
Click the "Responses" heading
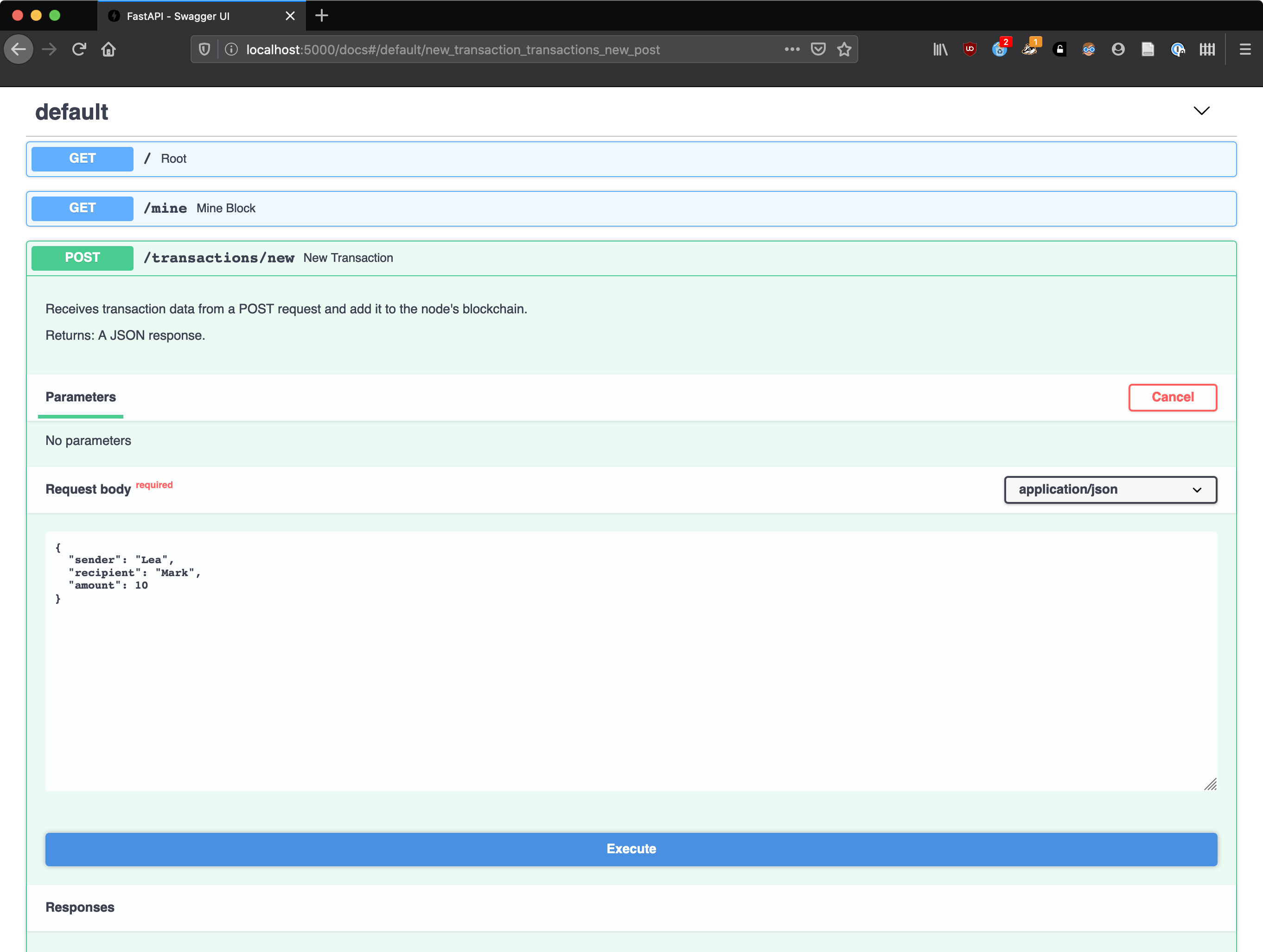coord(80,908)
